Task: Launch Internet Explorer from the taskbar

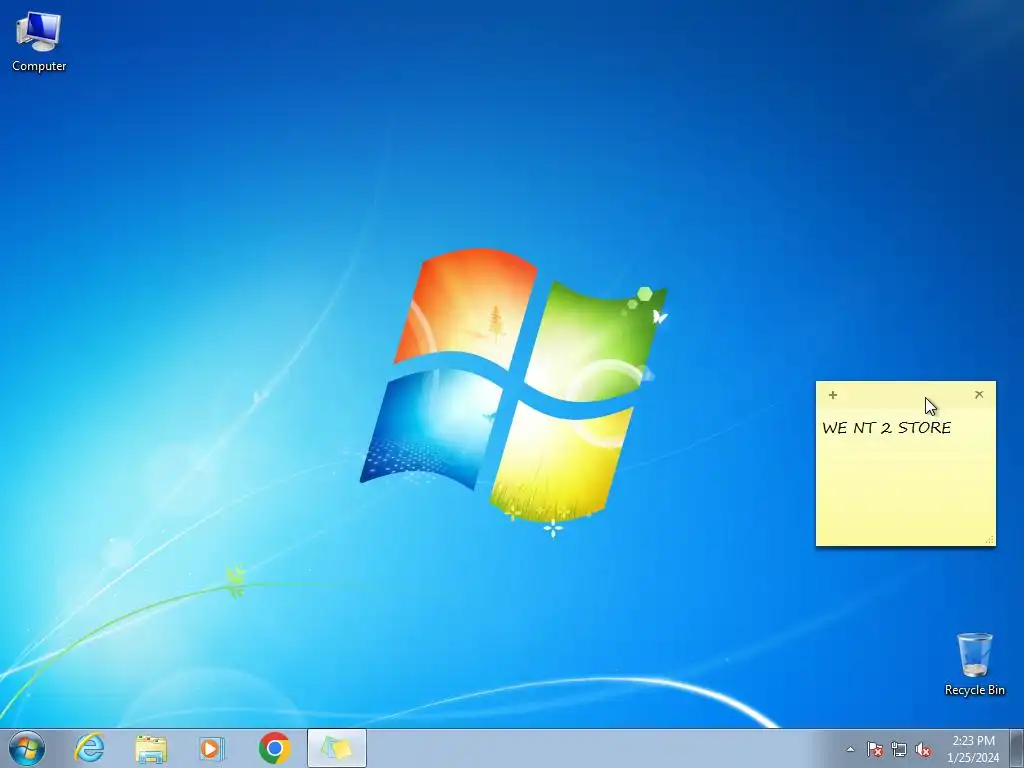Action: pos(89,748)
